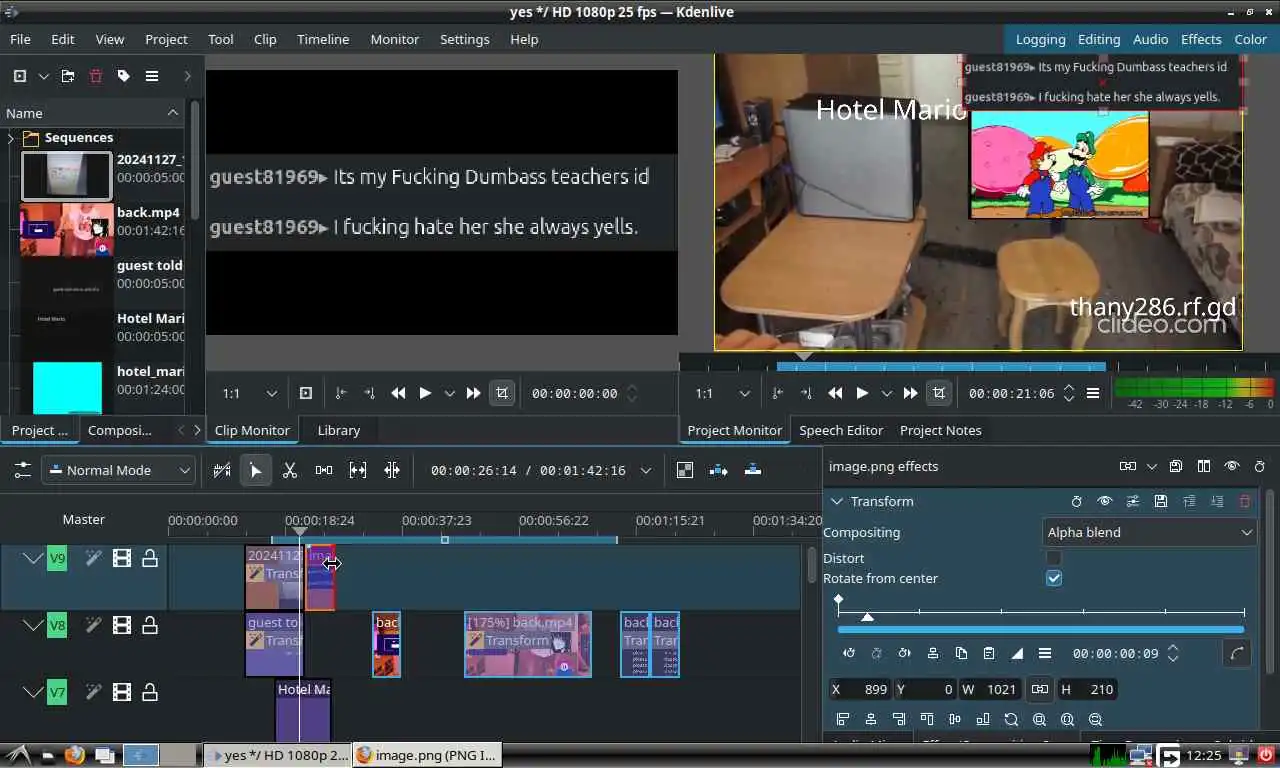
Task: Click overwrite clip zone in timeline icon
Action: (753, 470)
